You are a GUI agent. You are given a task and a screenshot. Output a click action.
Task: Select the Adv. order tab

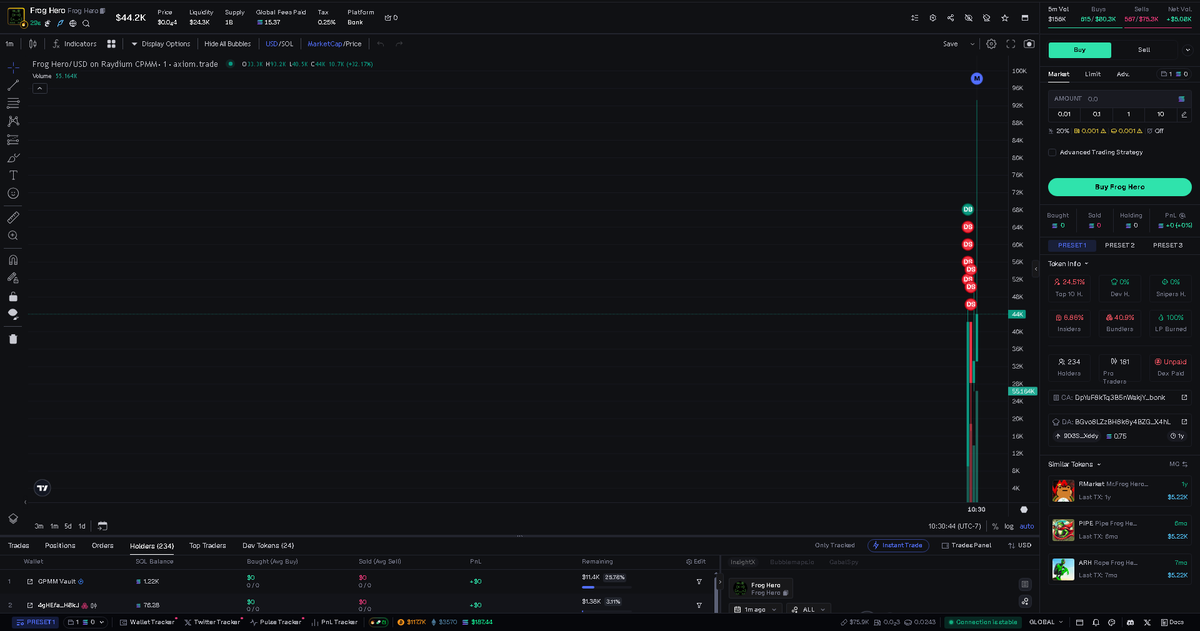click(x=1123, y=74)
